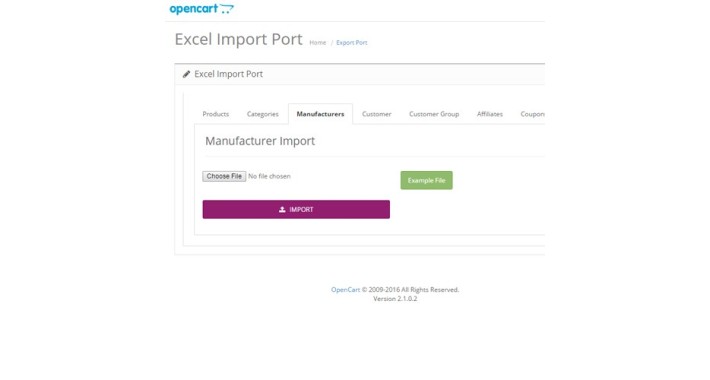The height and width of the screenshot is (380, 710).
Task: Download the green Example File
Action: click(x=426, y=180)
